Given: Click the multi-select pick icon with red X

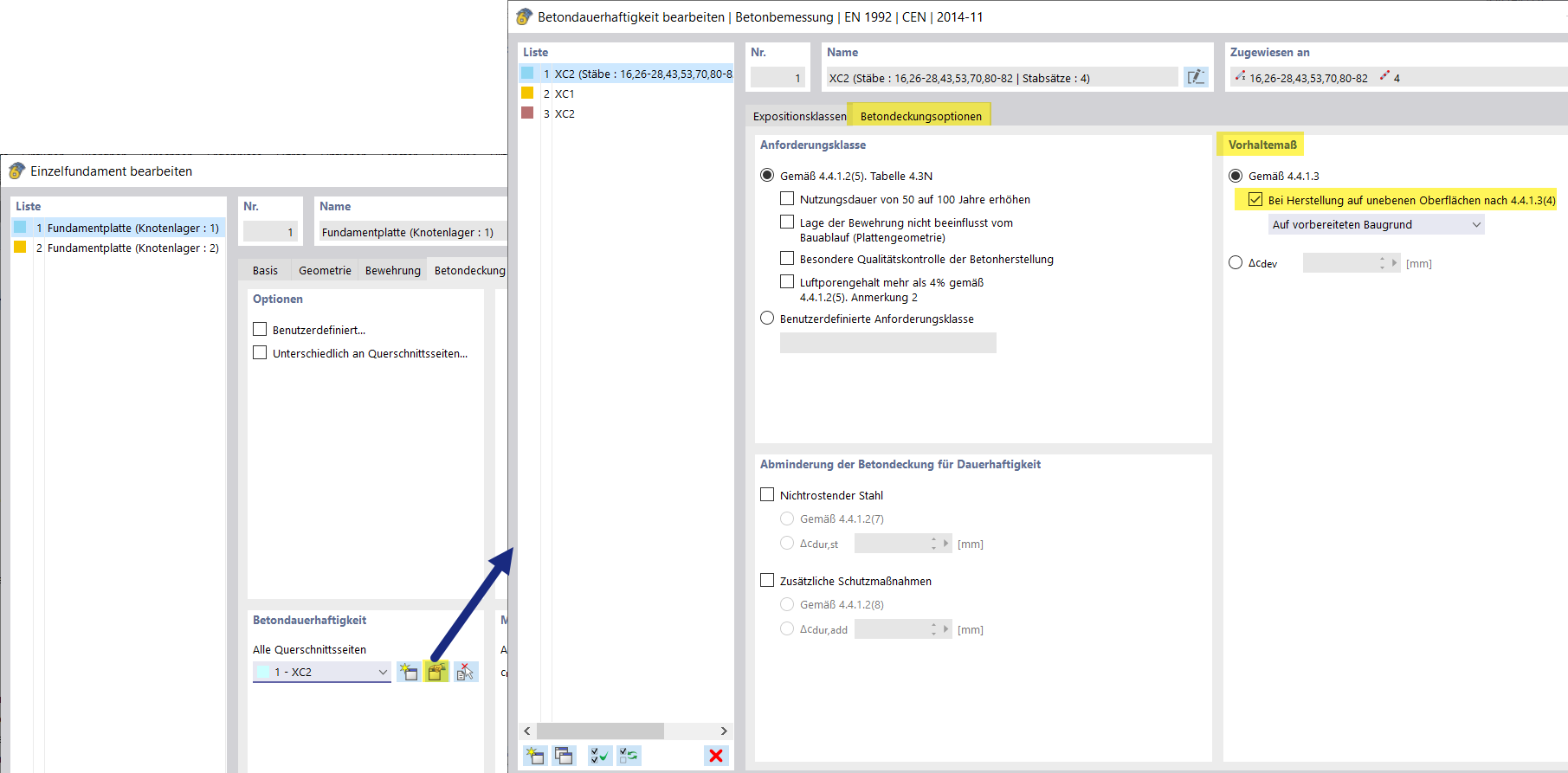Looking at the screenshot, I should point(466,672).
